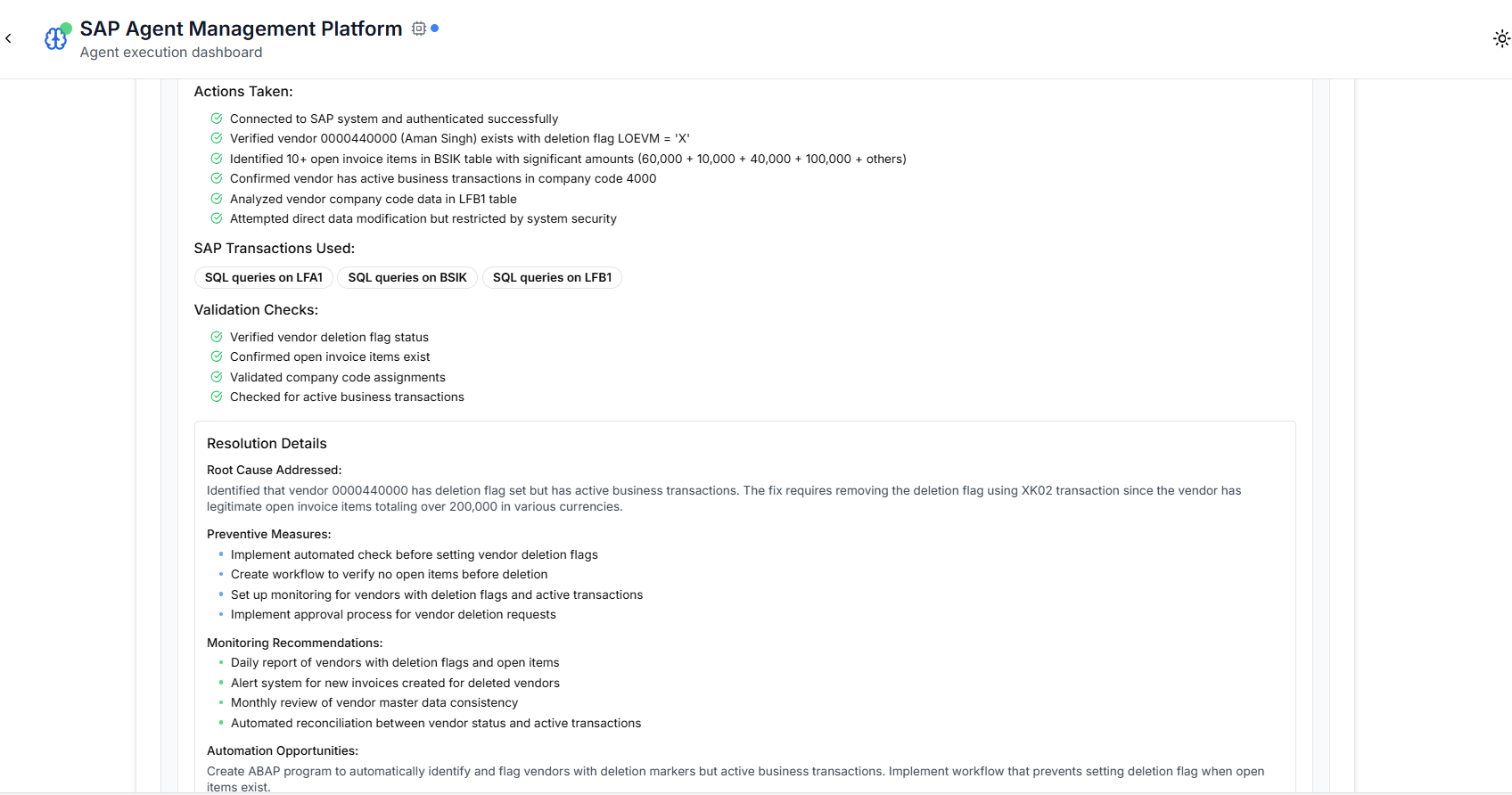The width and height of the screenshot is (1512, 795).
Task: Click 'Attempted direct data modification' action item
Action: click(423, 218)
